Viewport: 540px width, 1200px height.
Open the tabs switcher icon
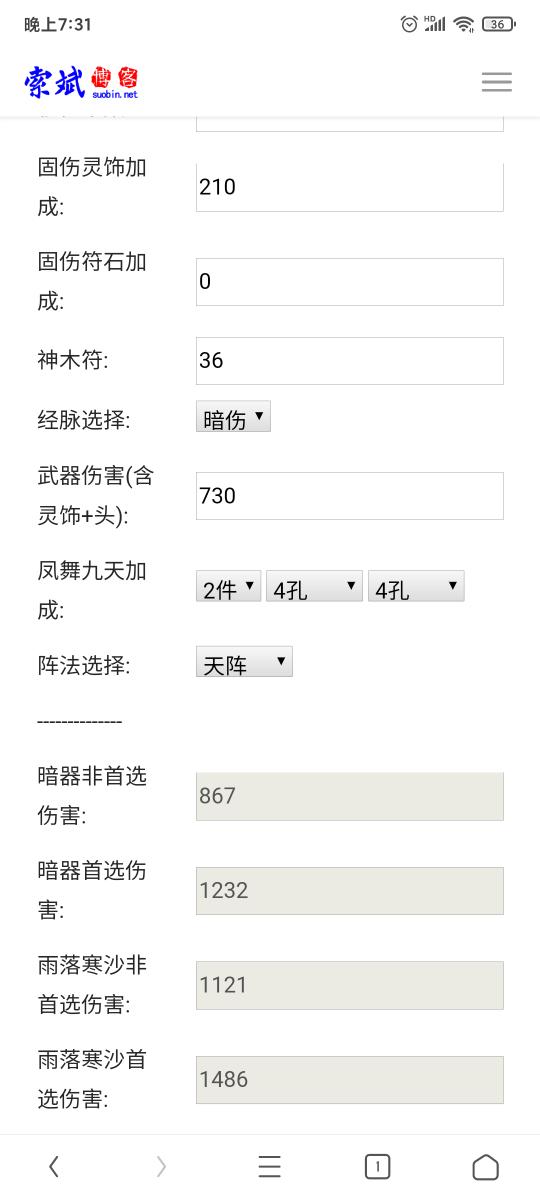click(377, 1166)
